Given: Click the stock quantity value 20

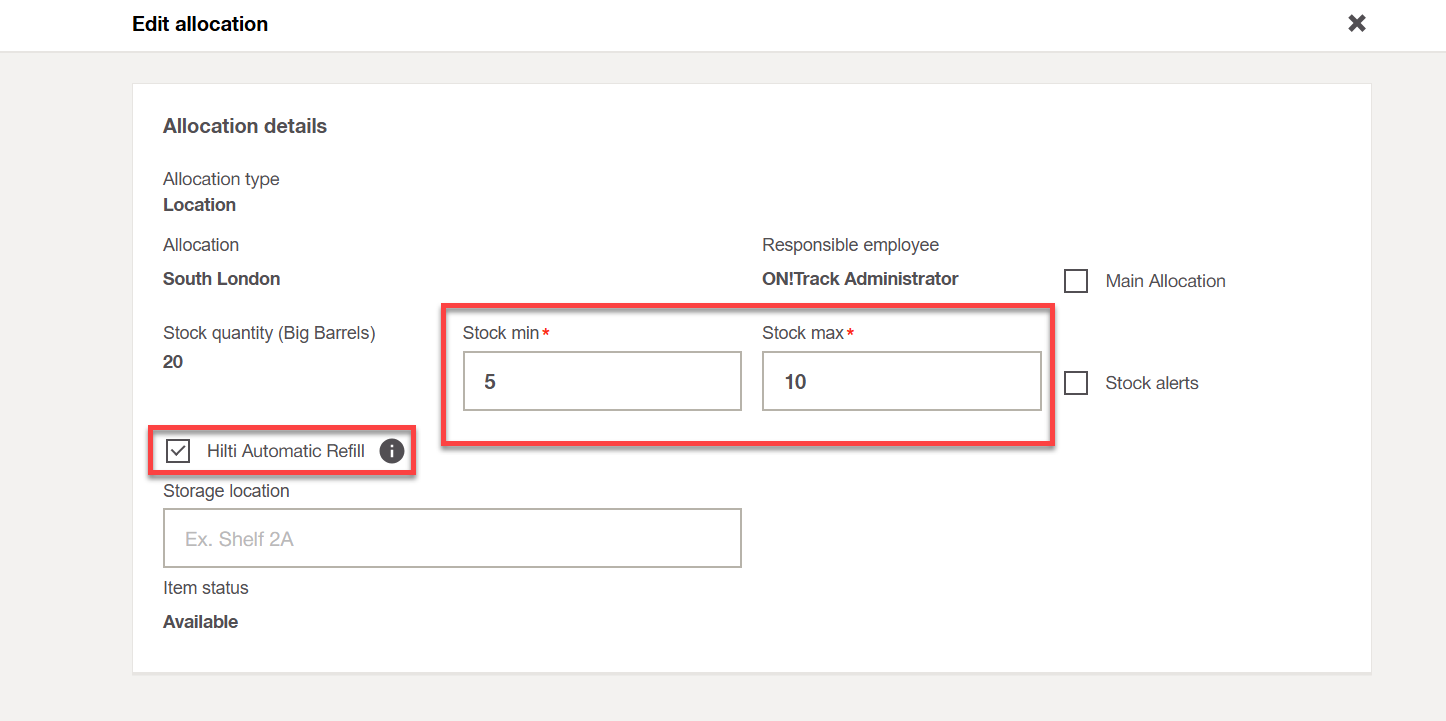Looking at the screenshot, I should [x=173, y=362].
